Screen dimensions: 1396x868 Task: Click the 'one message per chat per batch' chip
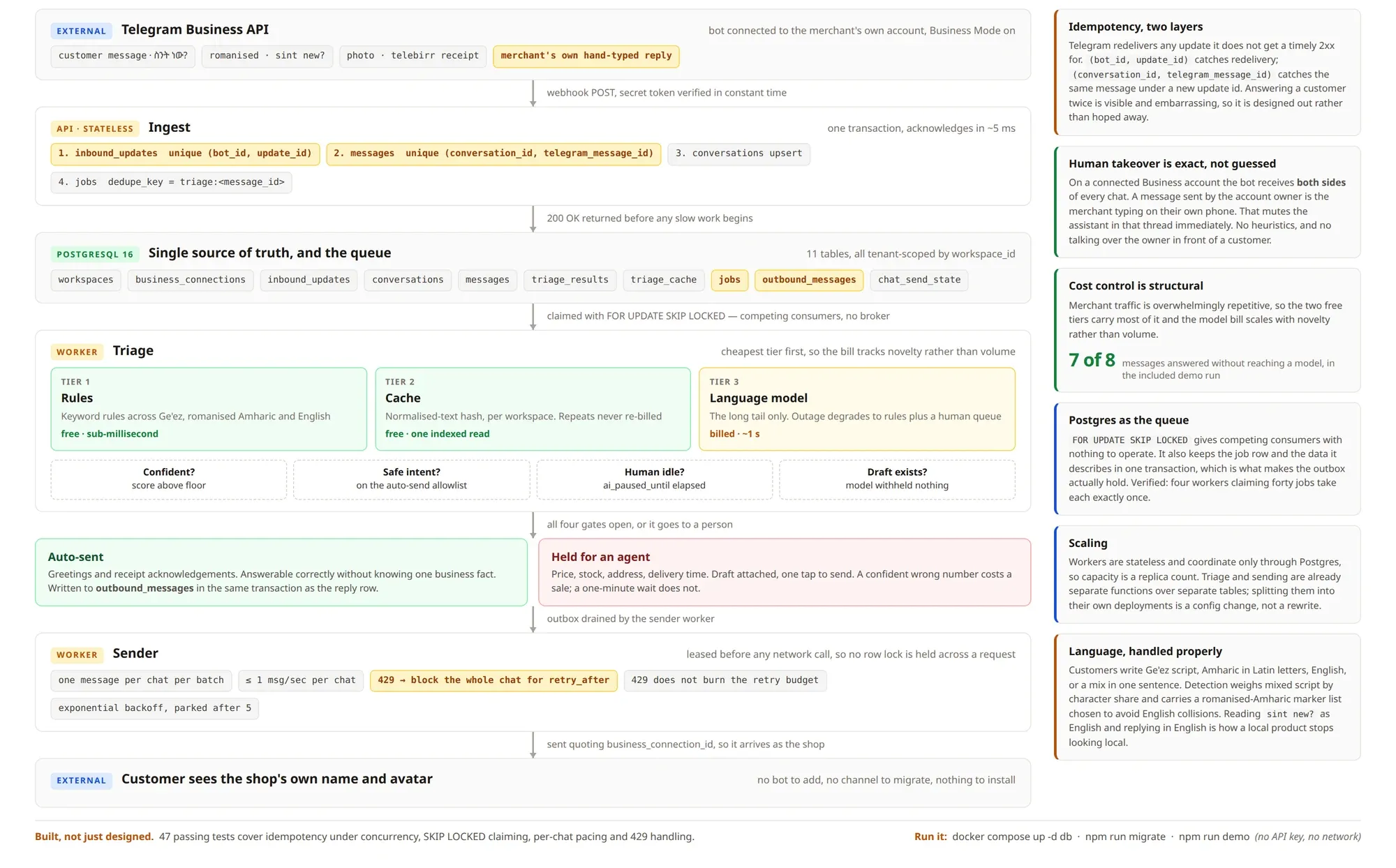point(141,680)
